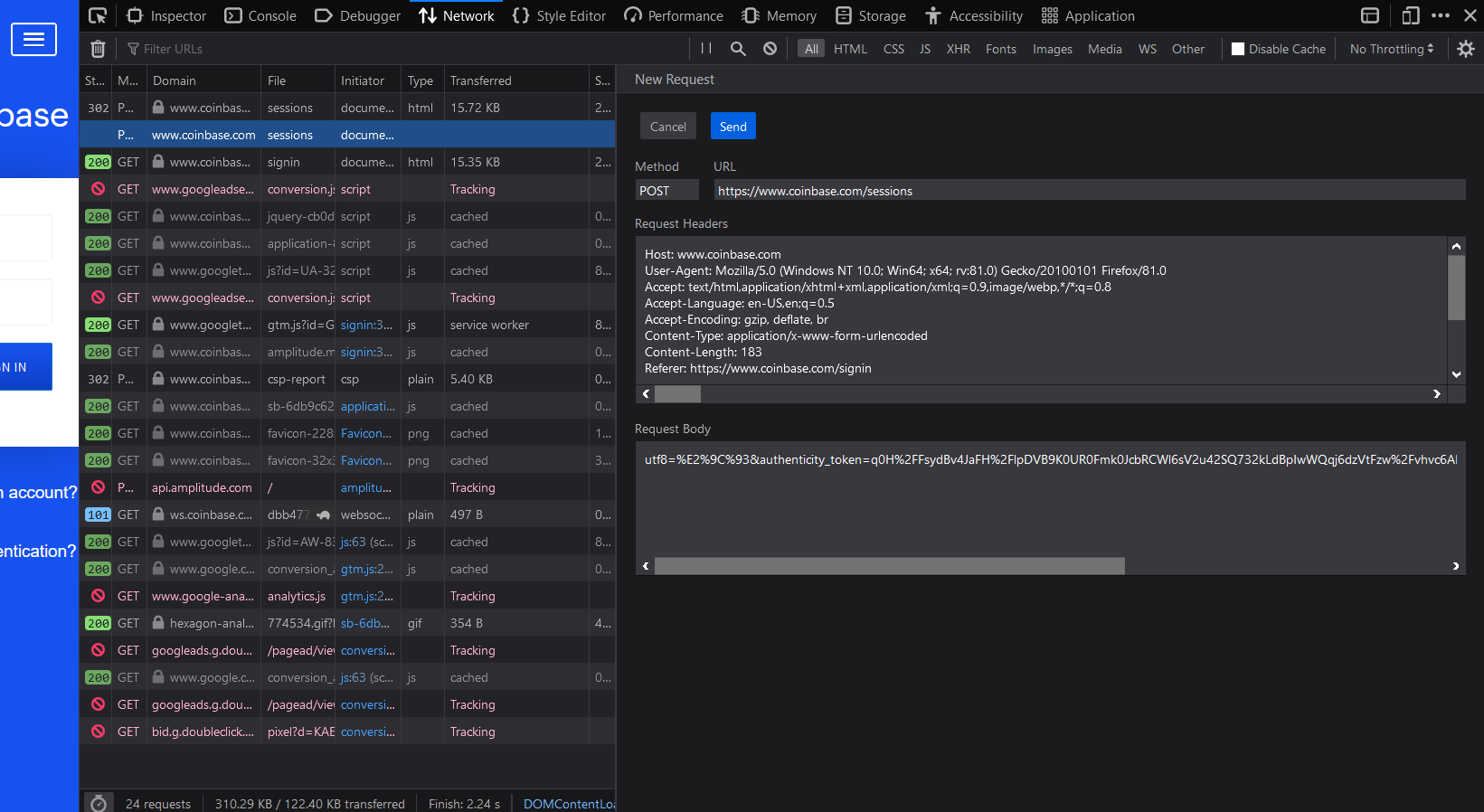Image resolution: width=1484 pixels, height=812 pixels.
Task: Filter requests by HTML
Action: tap(850, 49)
